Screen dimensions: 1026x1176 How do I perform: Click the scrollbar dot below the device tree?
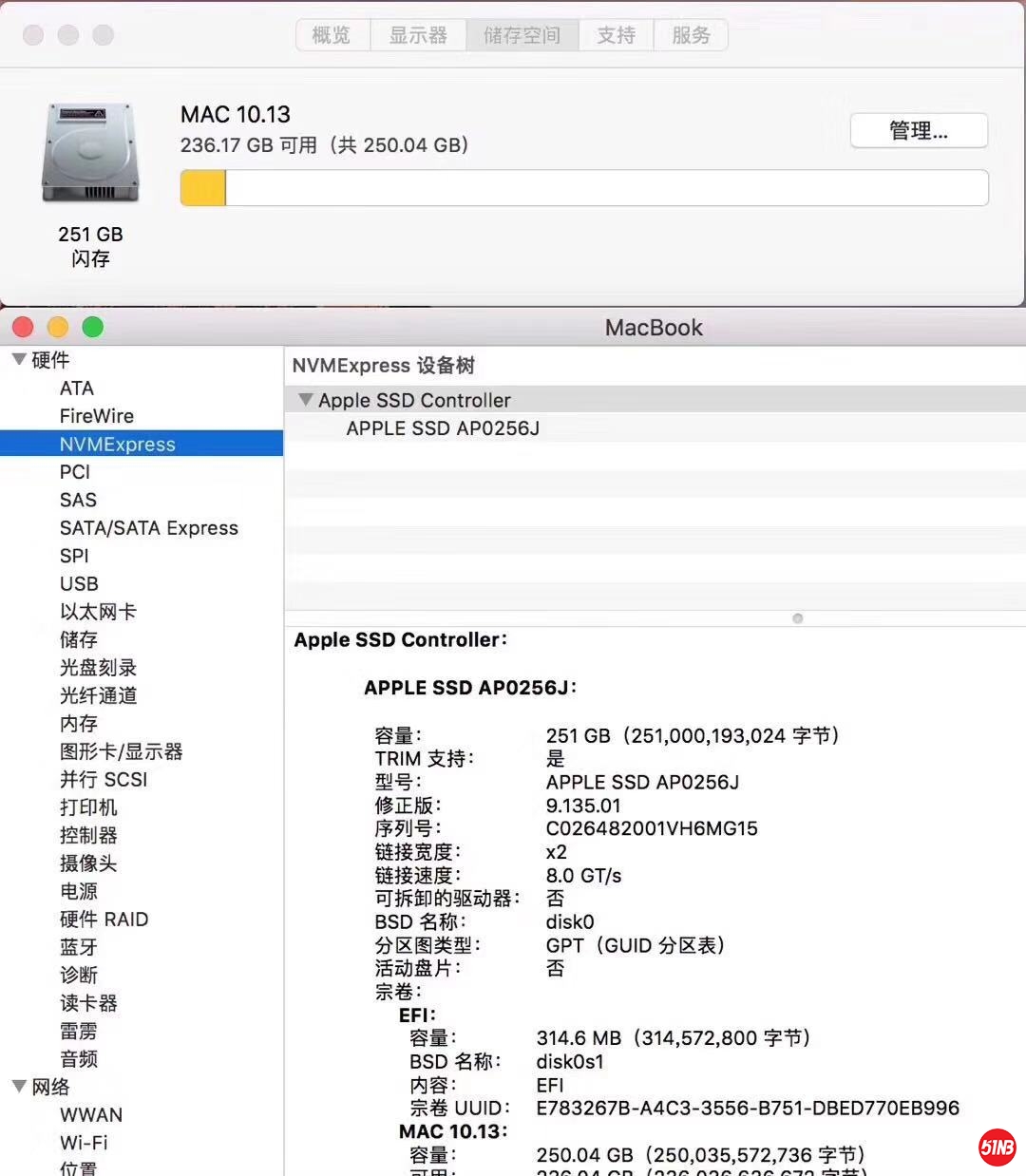797,618
